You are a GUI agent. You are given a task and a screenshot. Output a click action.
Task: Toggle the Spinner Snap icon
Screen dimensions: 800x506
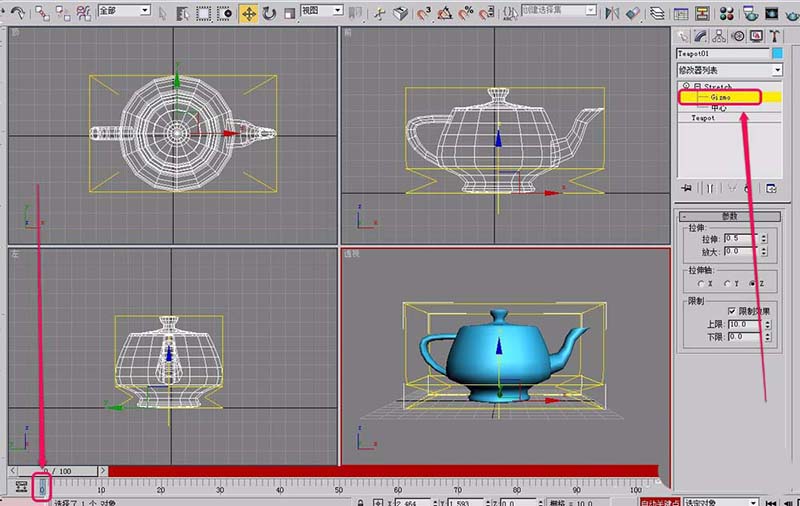486,13
